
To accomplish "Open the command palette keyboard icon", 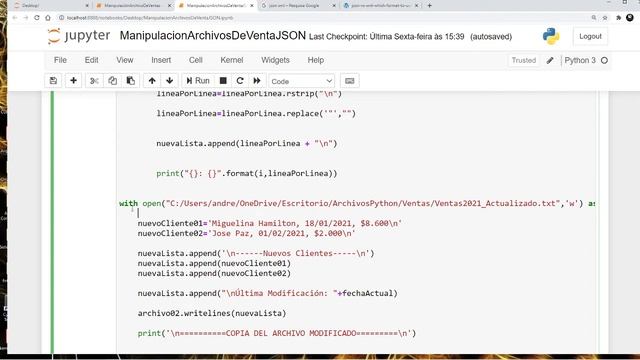I will click(x=350, y=81).
